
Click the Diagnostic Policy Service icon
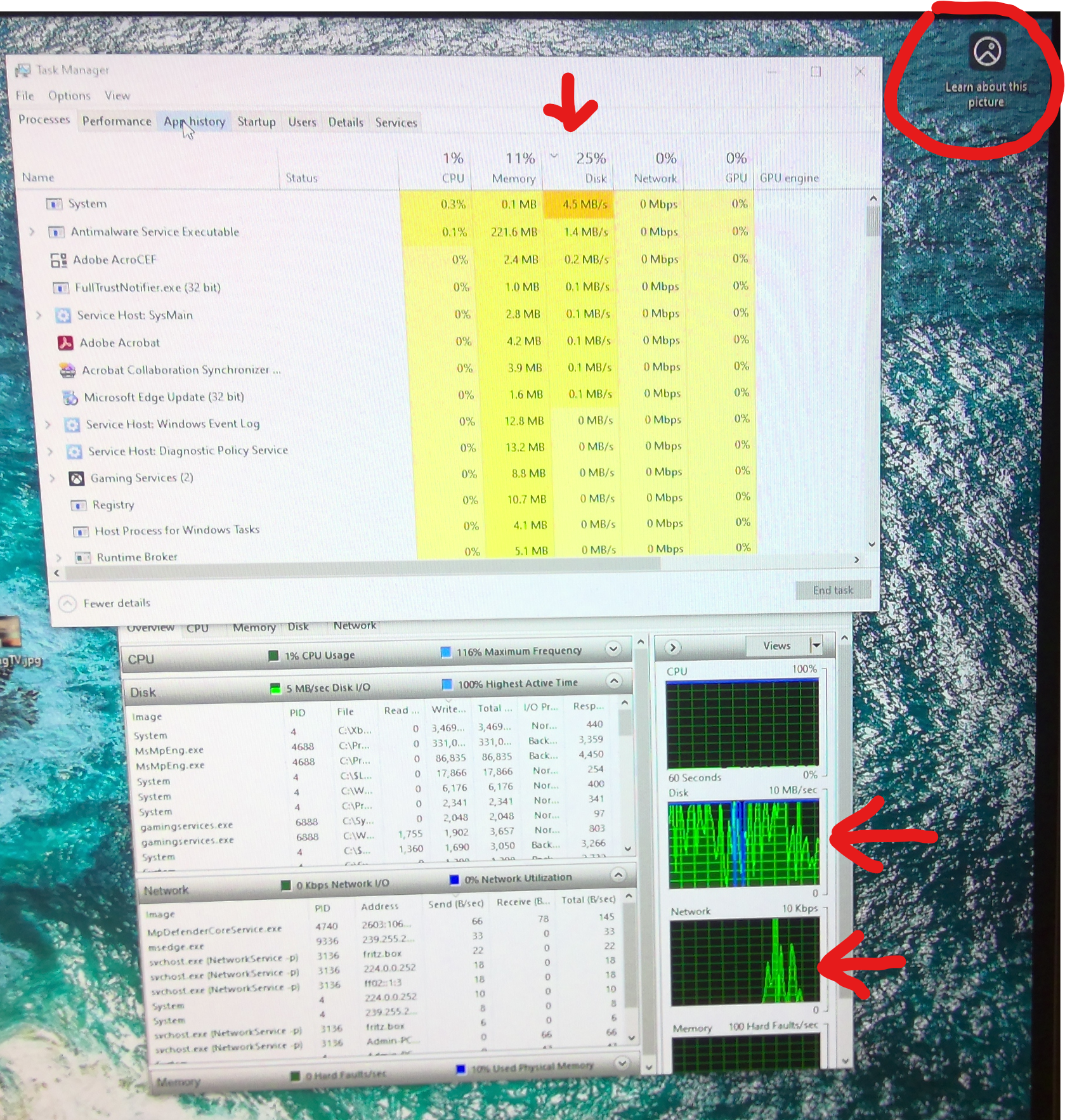click(x=74, y=452)
